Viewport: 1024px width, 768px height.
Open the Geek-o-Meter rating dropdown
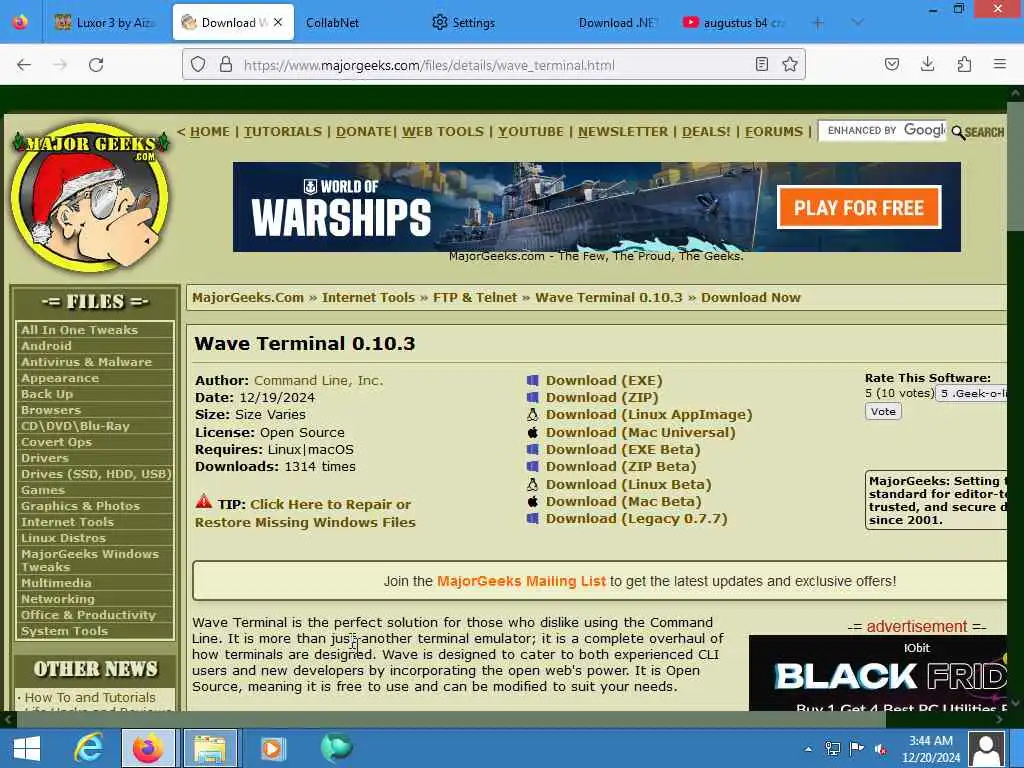[972, 393]
